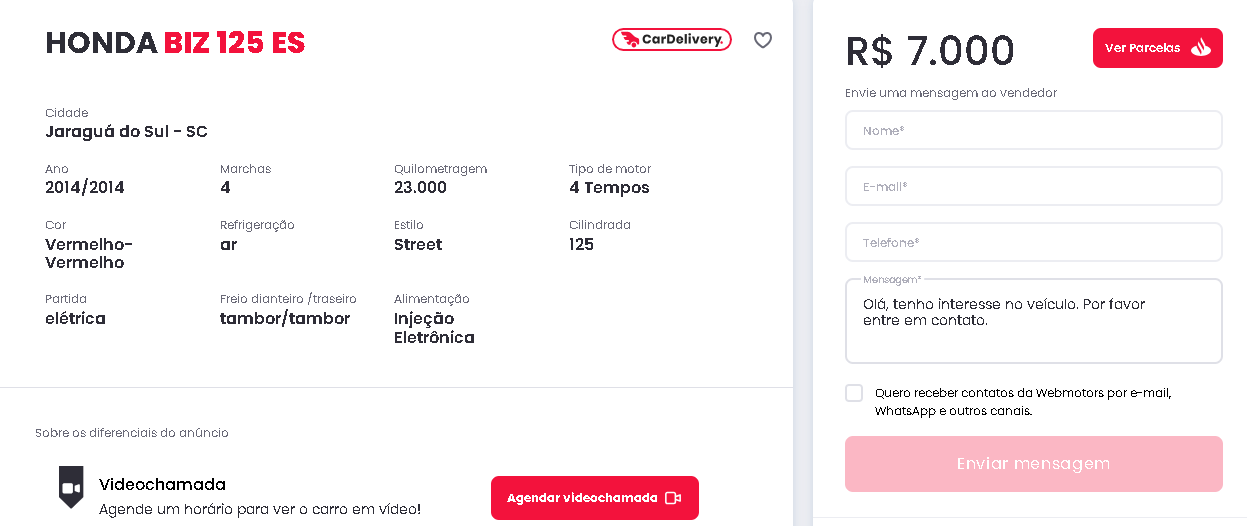
Task: Click the Jaraguá do Sul - SC city text
Action: pyautogui.click(x=126, y=132)
